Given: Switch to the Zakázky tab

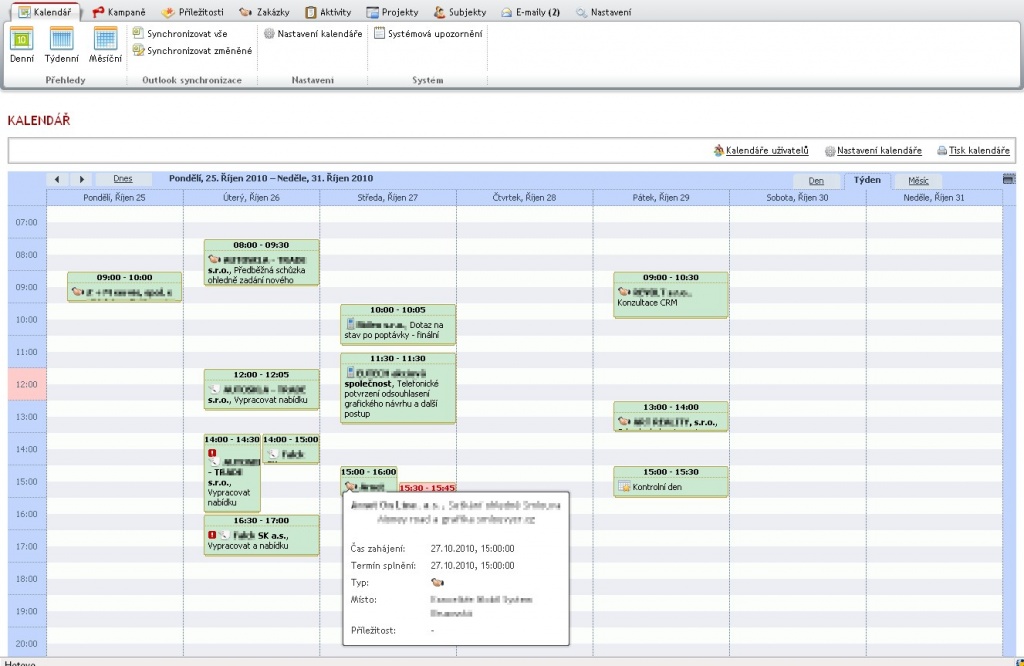Looking at the screenshot, I should pos(264,12).
